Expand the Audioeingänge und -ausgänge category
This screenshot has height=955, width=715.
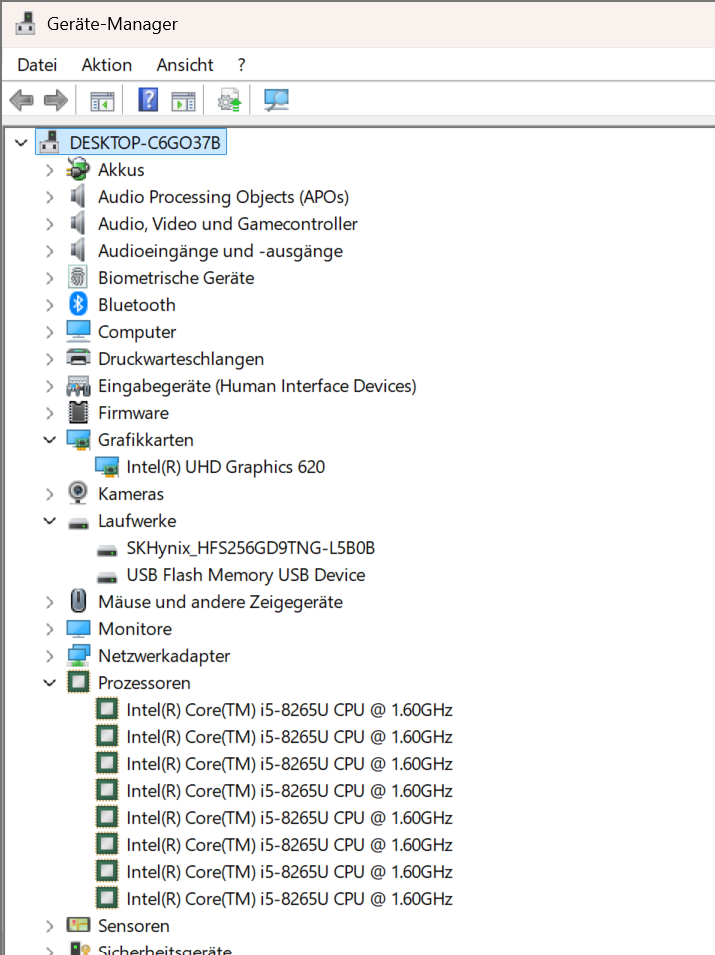(x=50, y=251)
